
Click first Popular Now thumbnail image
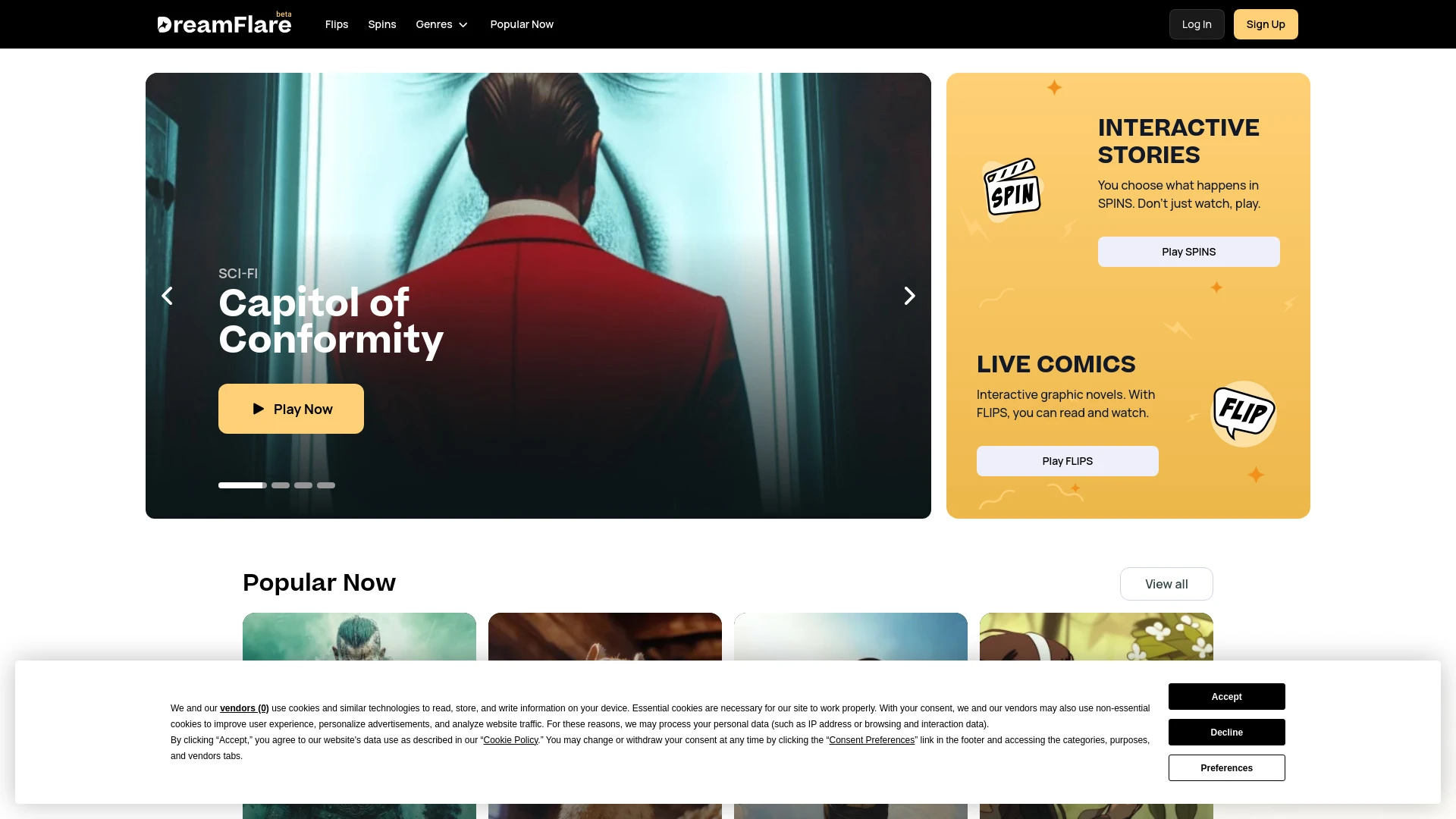click(x=359, y=715)
